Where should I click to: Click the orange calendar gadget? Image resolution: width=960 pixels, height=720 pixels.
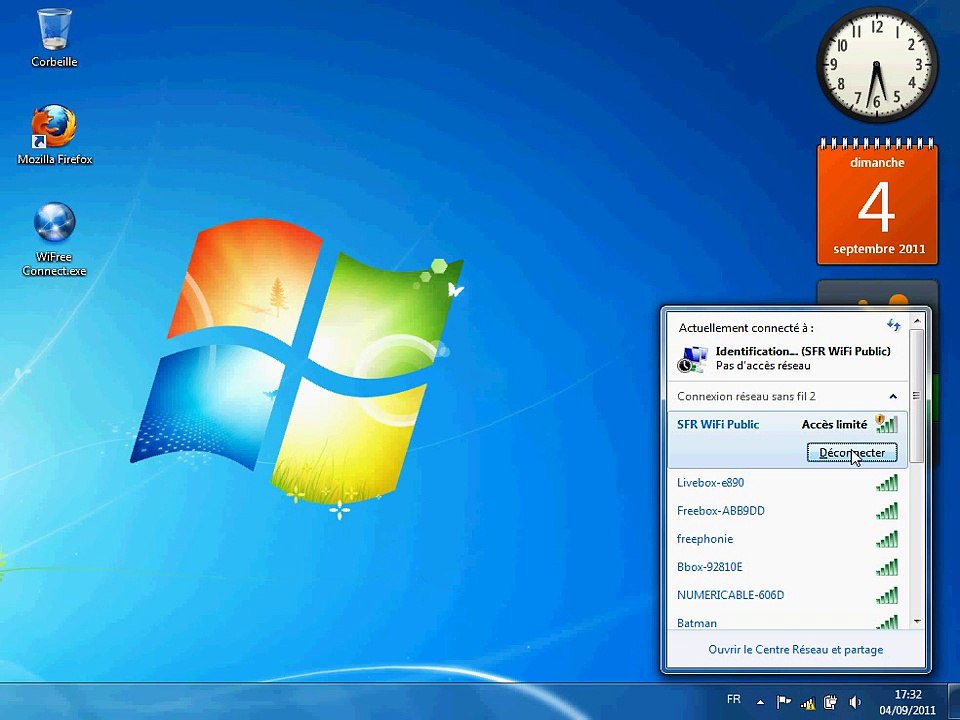pyautogui.click(x=877, y=202)
